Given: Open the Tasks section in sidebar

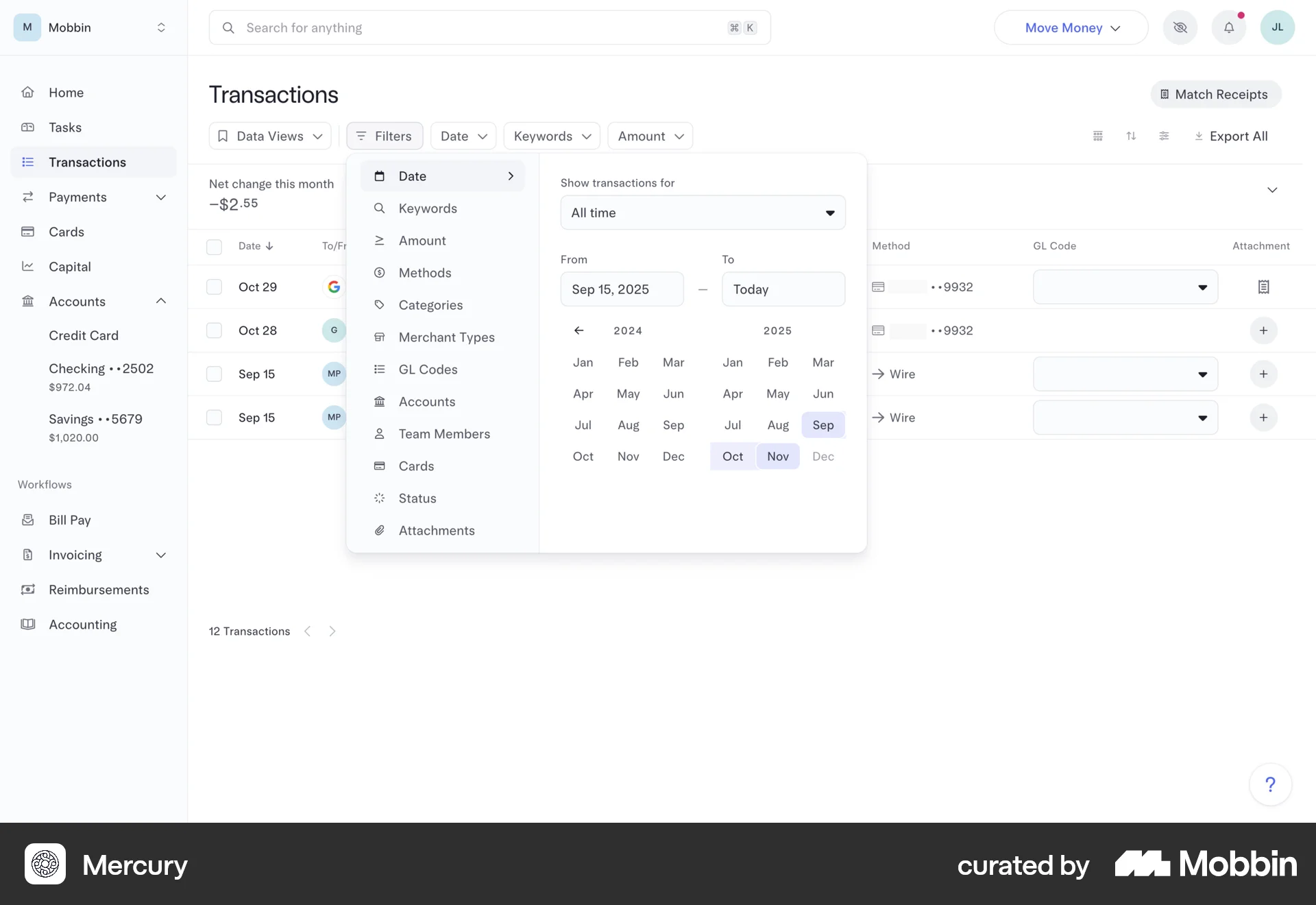Looking at the screenshot, I should click(x=66, y=127).
